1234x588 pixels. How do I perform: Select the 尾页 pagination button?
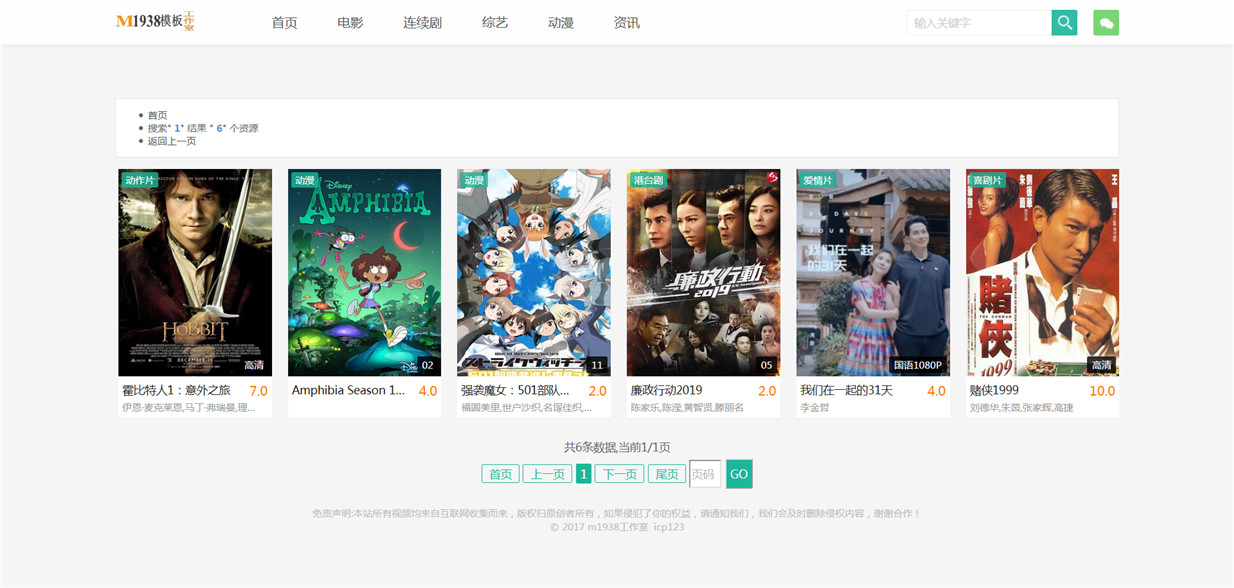(666, 474)
